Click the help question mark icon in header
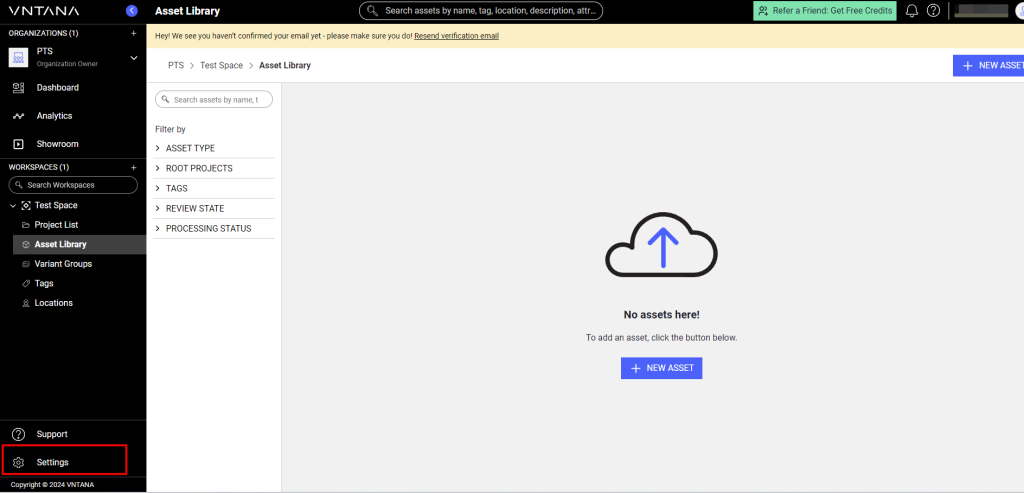 [933, 11]
